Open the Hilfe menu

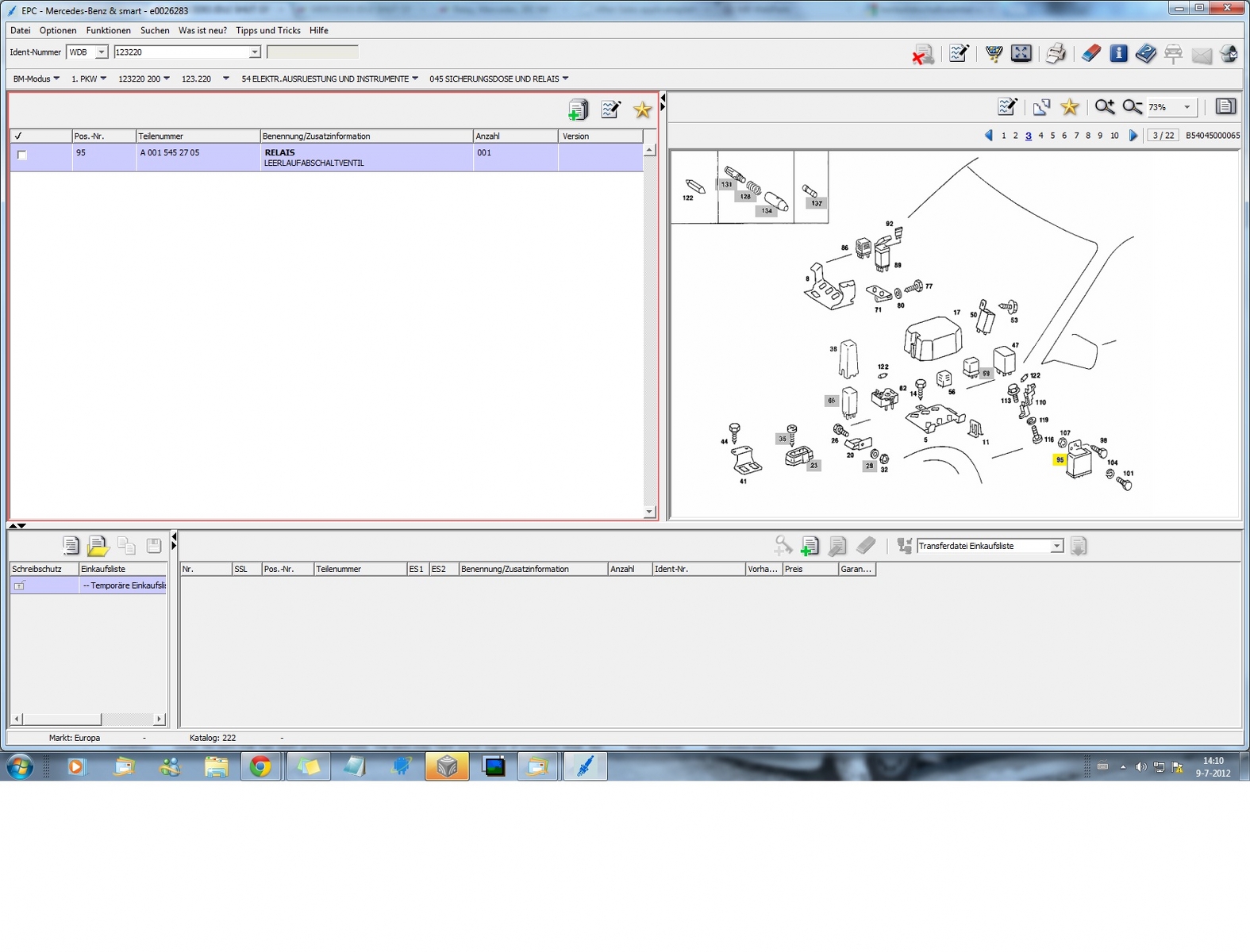319,30
